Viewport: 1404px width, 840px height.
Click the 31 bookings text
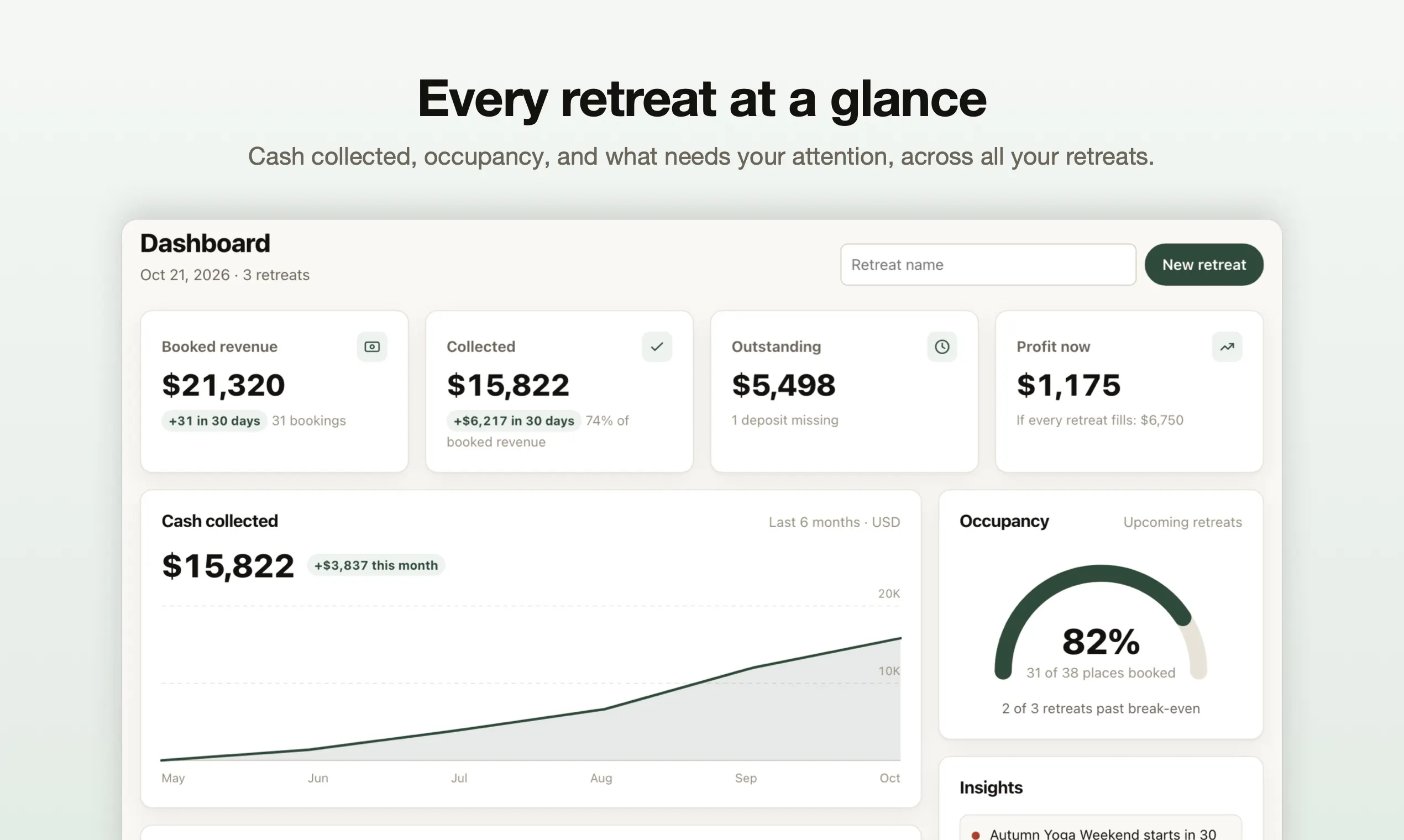tap(308, 421)
